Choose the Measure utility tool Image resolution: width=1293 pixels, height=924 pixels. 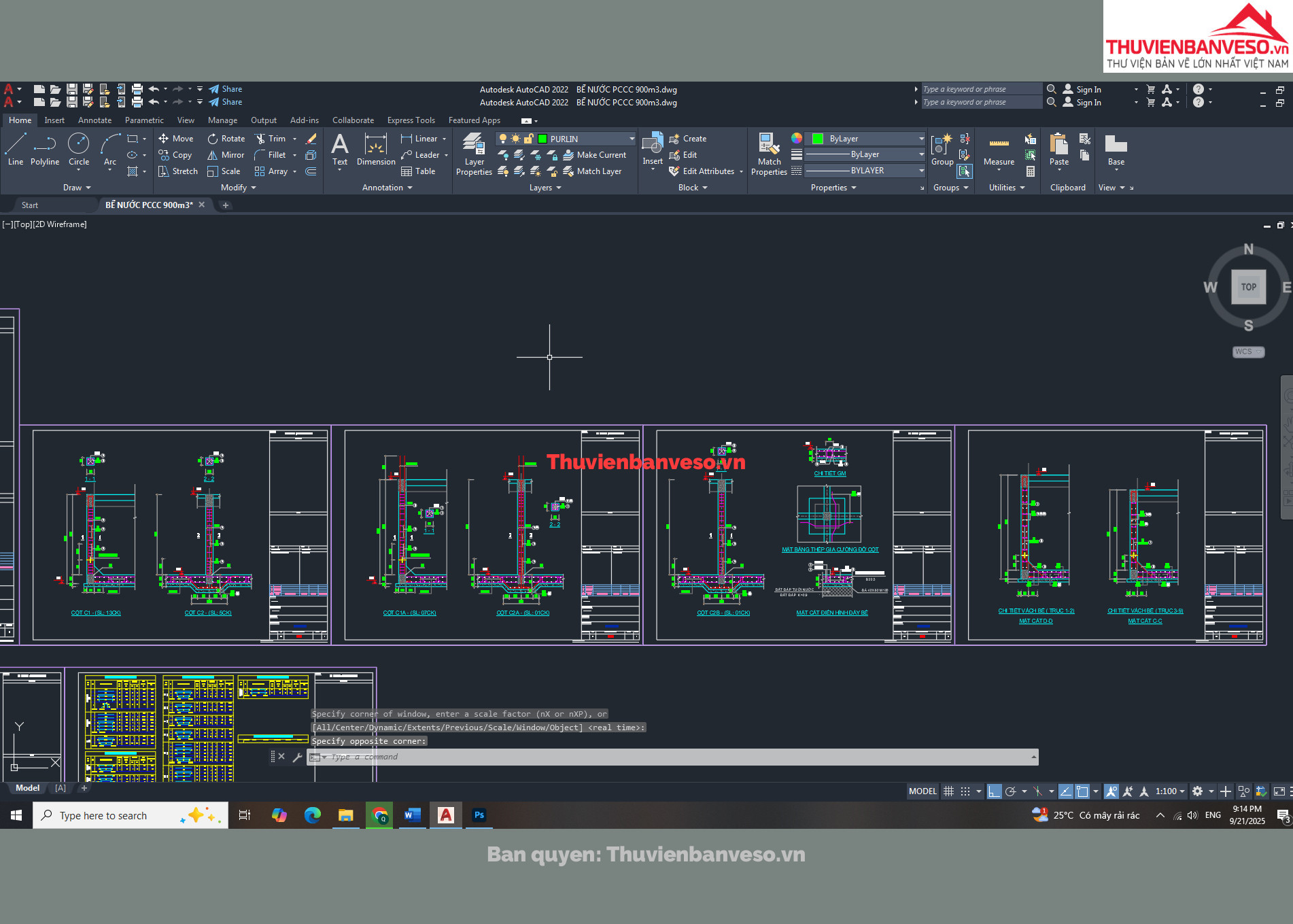(999, 150)
